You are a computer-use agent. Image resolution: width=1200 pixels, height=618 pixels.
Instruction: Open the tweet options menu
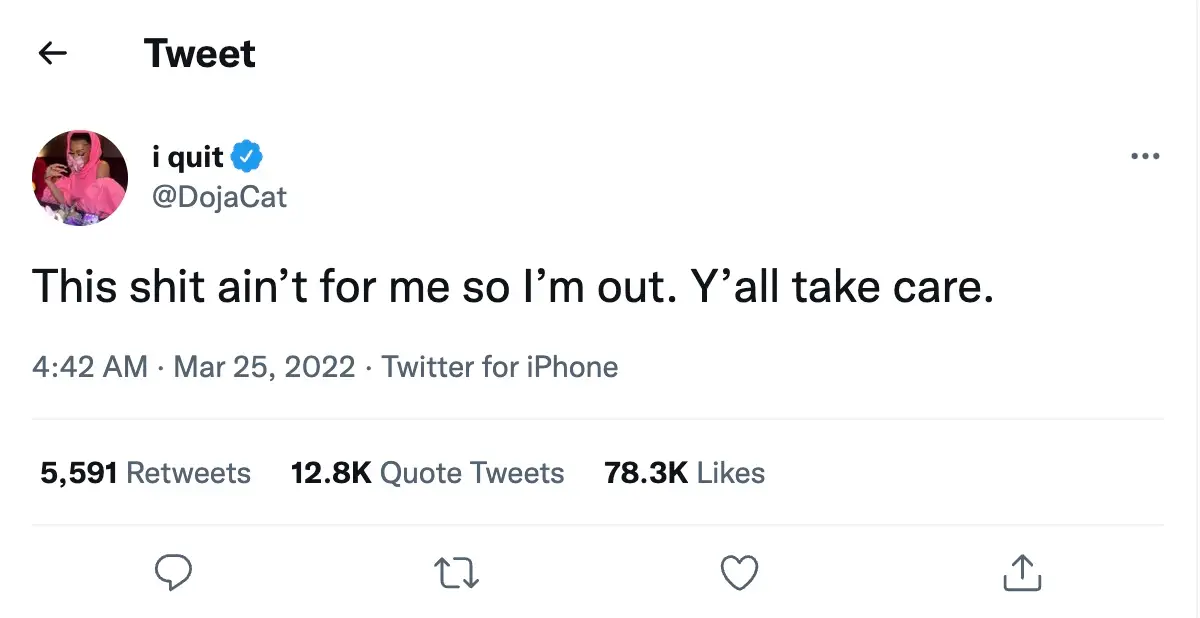(x=1146, y=156)
